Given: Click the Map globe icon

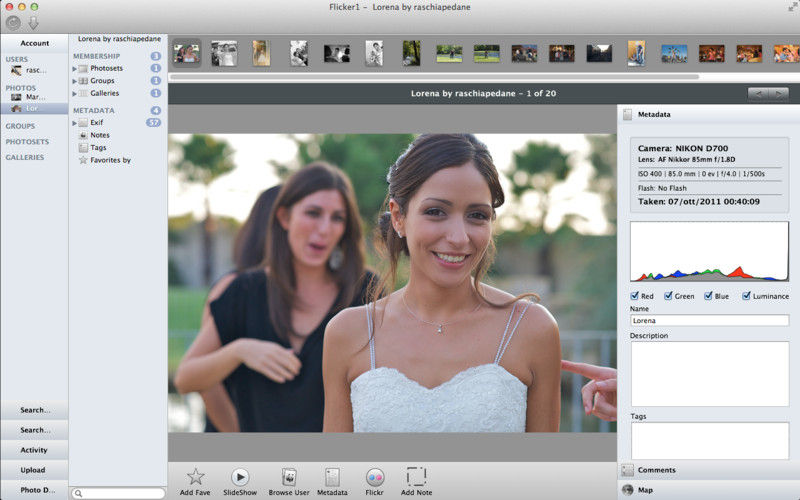Looking at the screenshot, I should click(628, 490).
